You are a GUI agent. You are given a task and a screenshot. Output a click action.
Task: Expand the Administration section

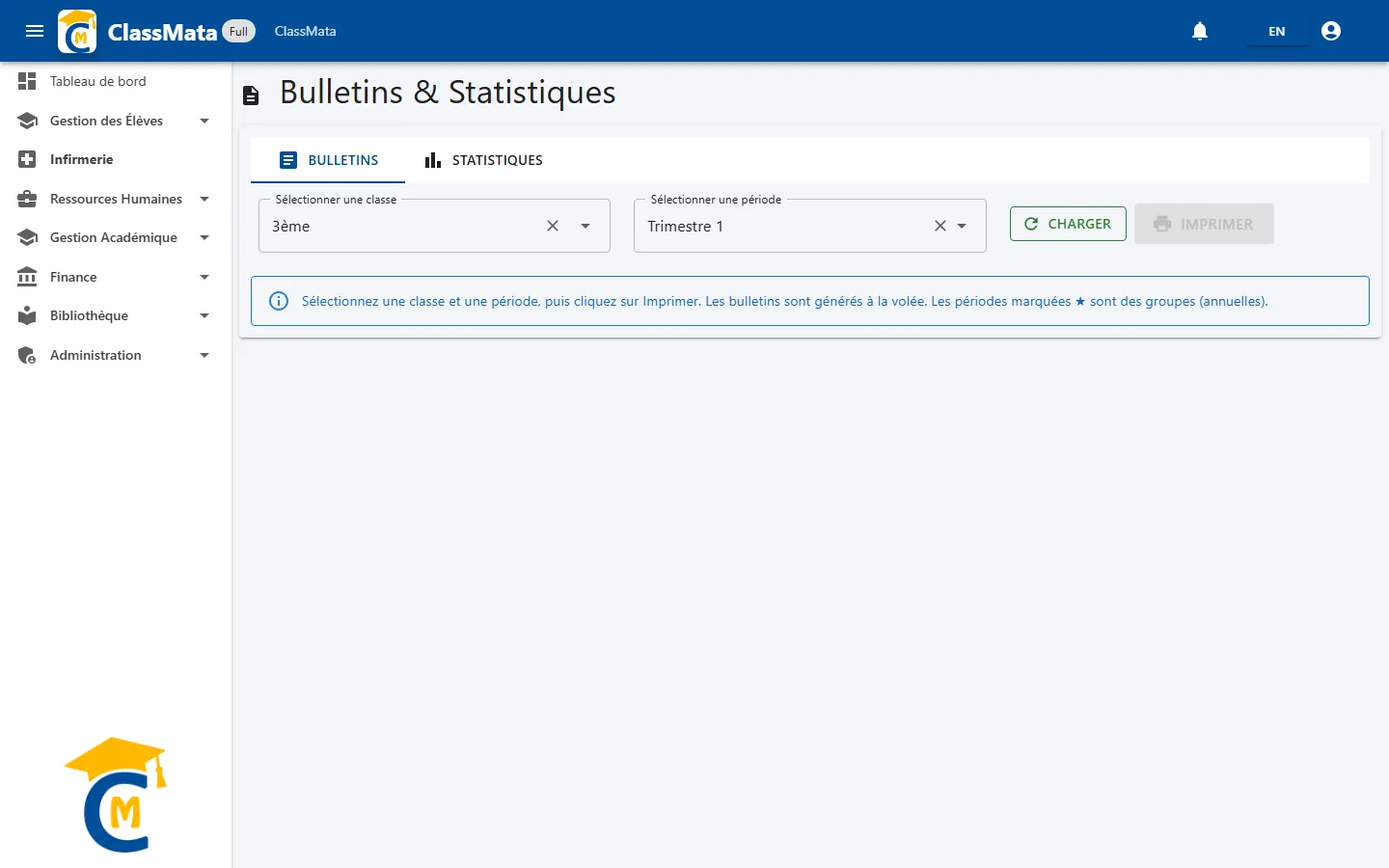(x=116, y=355)
